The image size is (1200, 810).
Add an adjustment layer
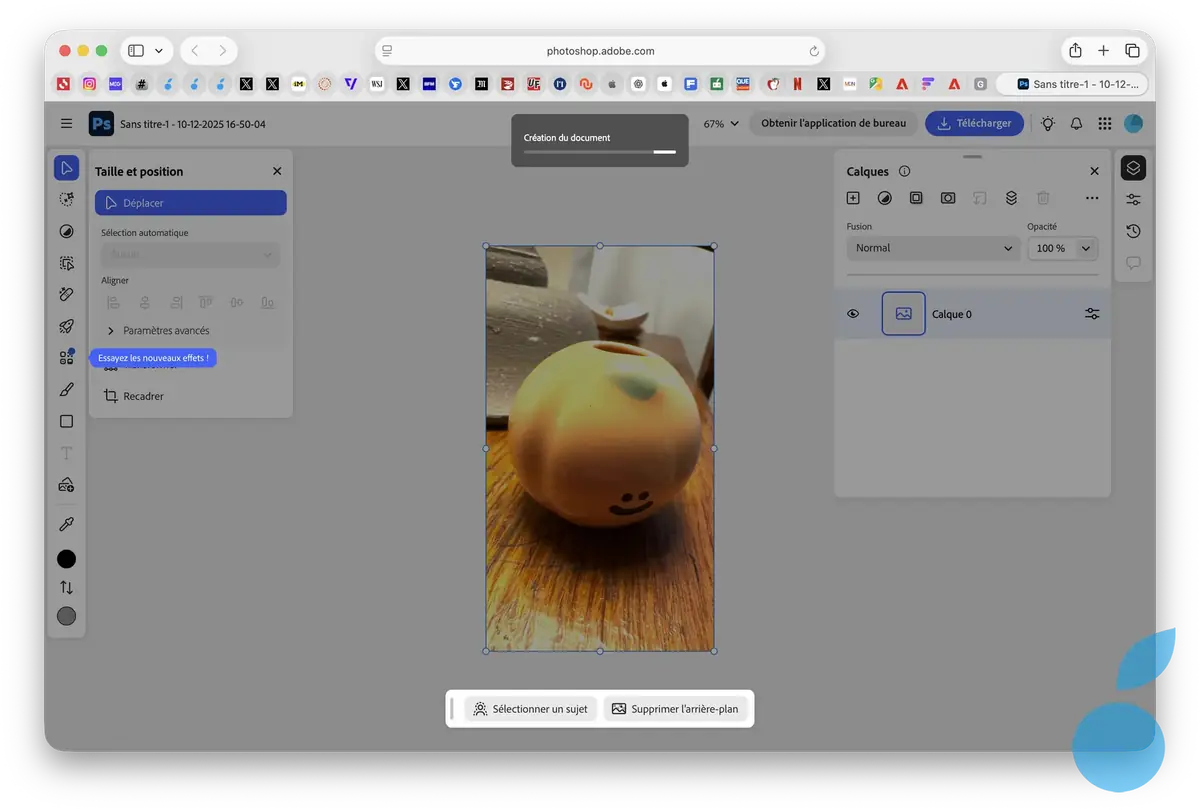tap(884, 198)
